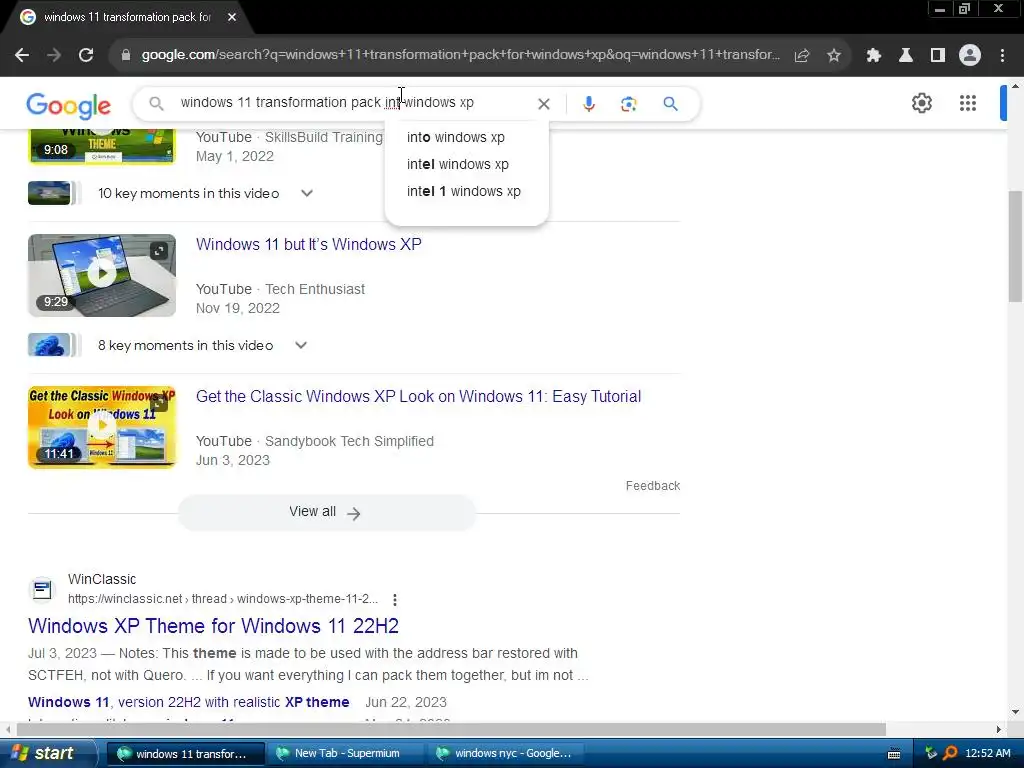
Task: Go back to the previous page
Action: coord(22,55)
